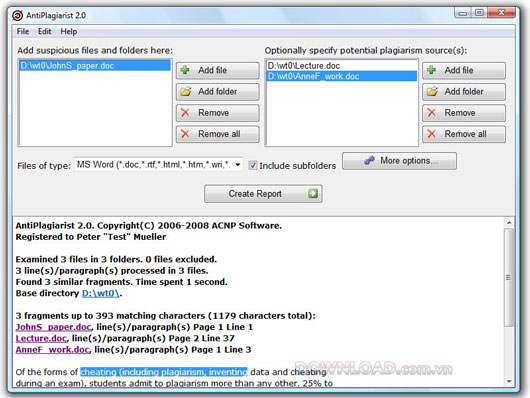Click highlighted text 'cheating (including plagiarism, inventing'
This screenshot has width=530, height=398.
pos(164,372)
